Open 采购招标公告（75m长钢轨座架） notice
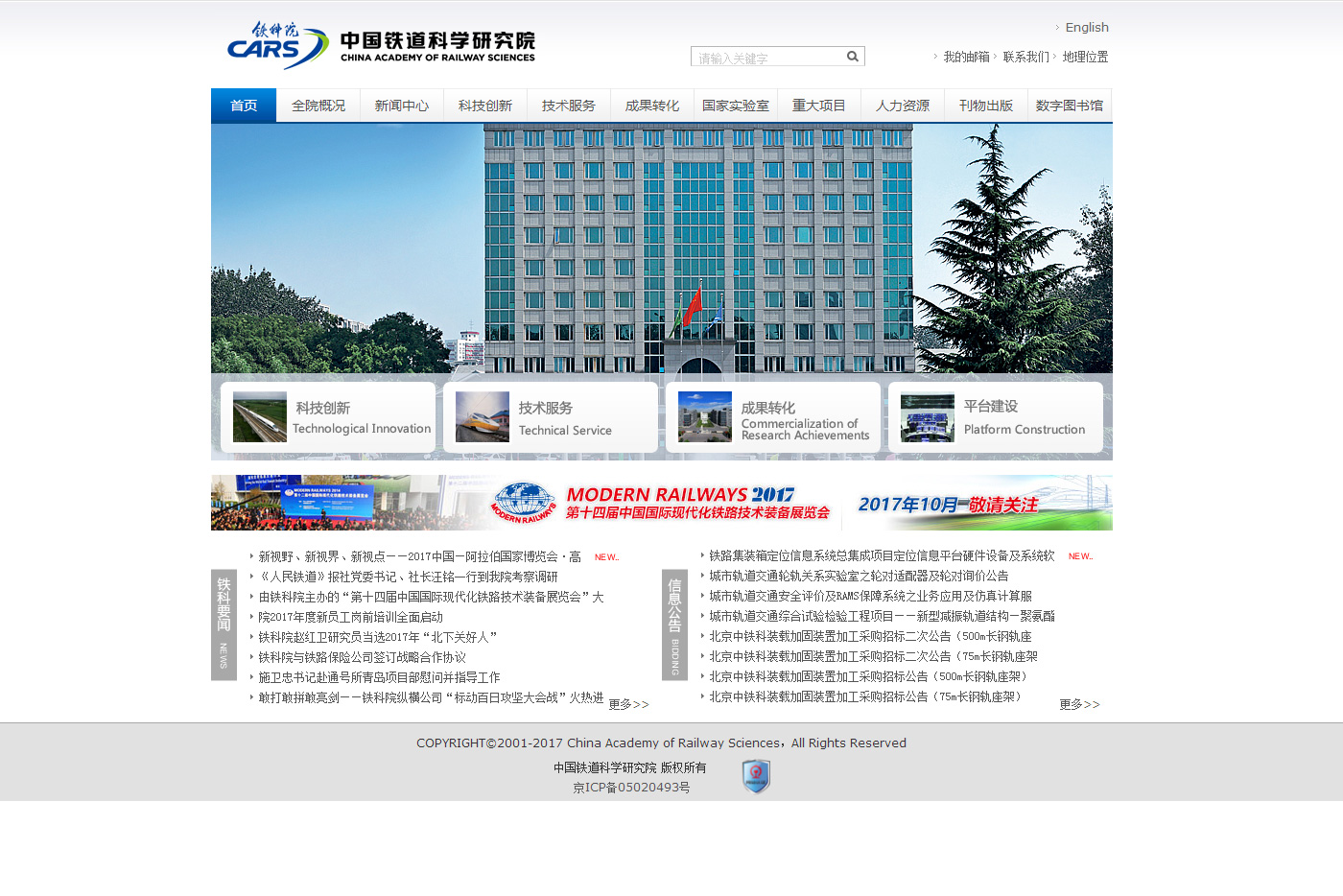Image resolution: width=1343 pixels, height=896 pixels. [x=867, y=696]
